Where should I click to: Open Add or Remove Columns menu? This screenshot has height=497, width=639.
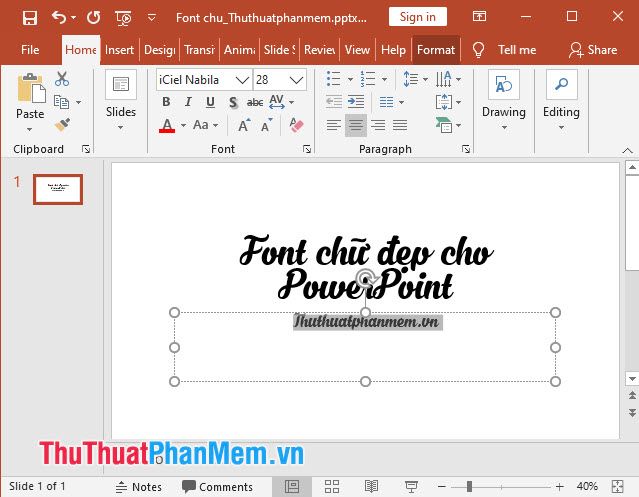point(391,102)
